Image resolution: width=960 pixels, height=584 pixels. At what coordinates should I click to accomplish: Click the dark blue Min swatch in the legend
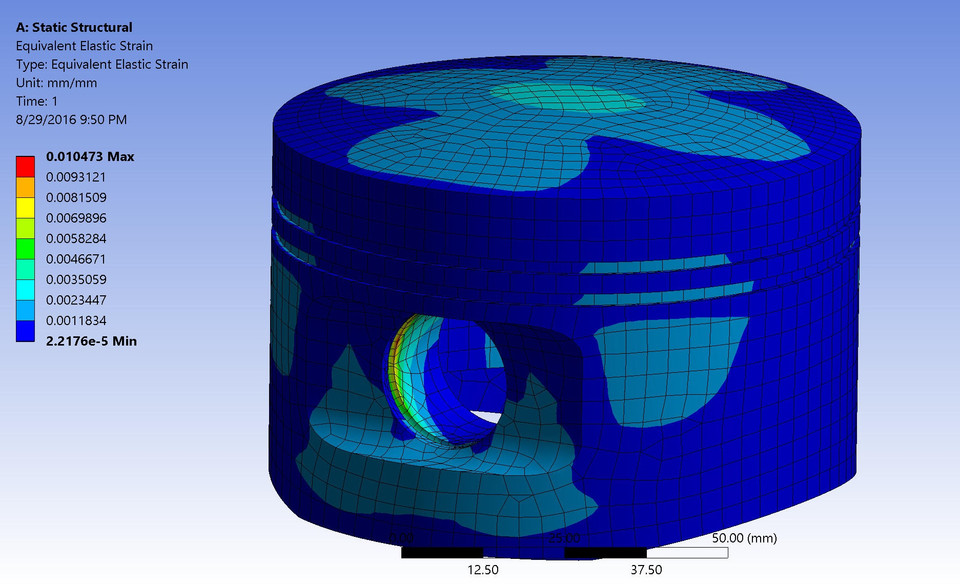coord(28,330)
